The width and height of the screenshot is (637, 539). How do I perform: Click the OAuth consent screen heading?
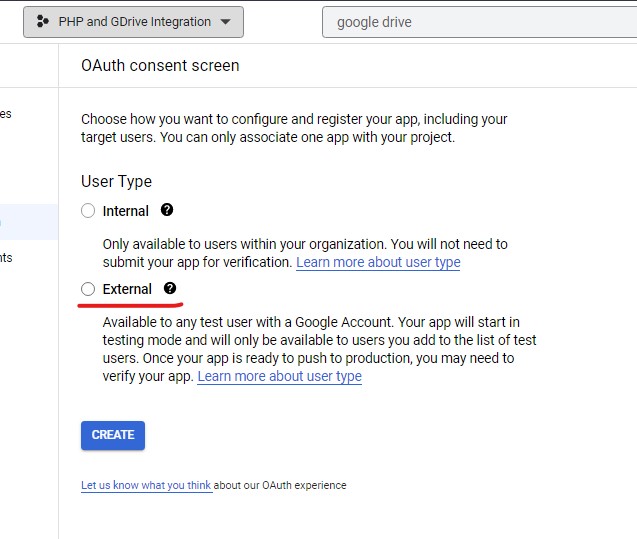160,65
